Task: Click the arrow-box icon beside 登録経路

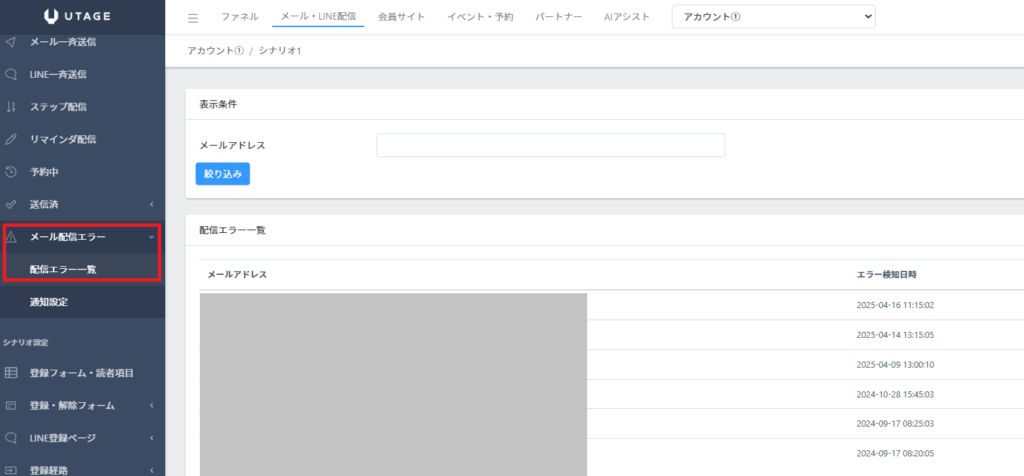Action: (x=10, y=469)
